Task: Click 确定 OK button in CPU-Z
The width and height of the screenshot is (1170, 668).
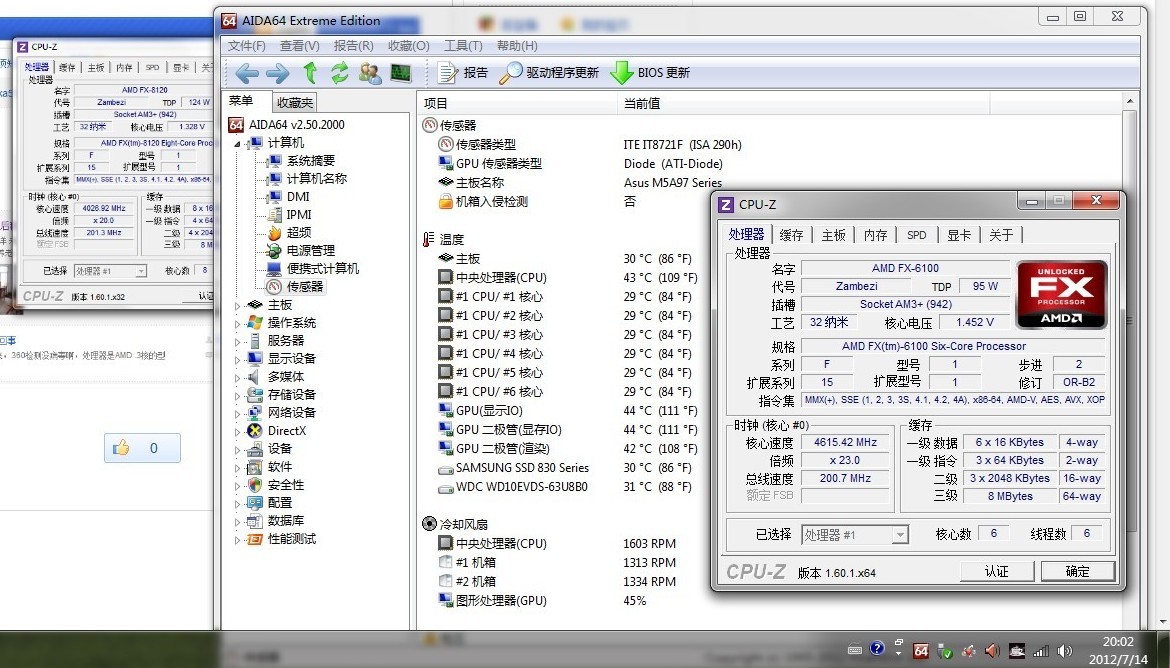Action: click(1077, 572)
